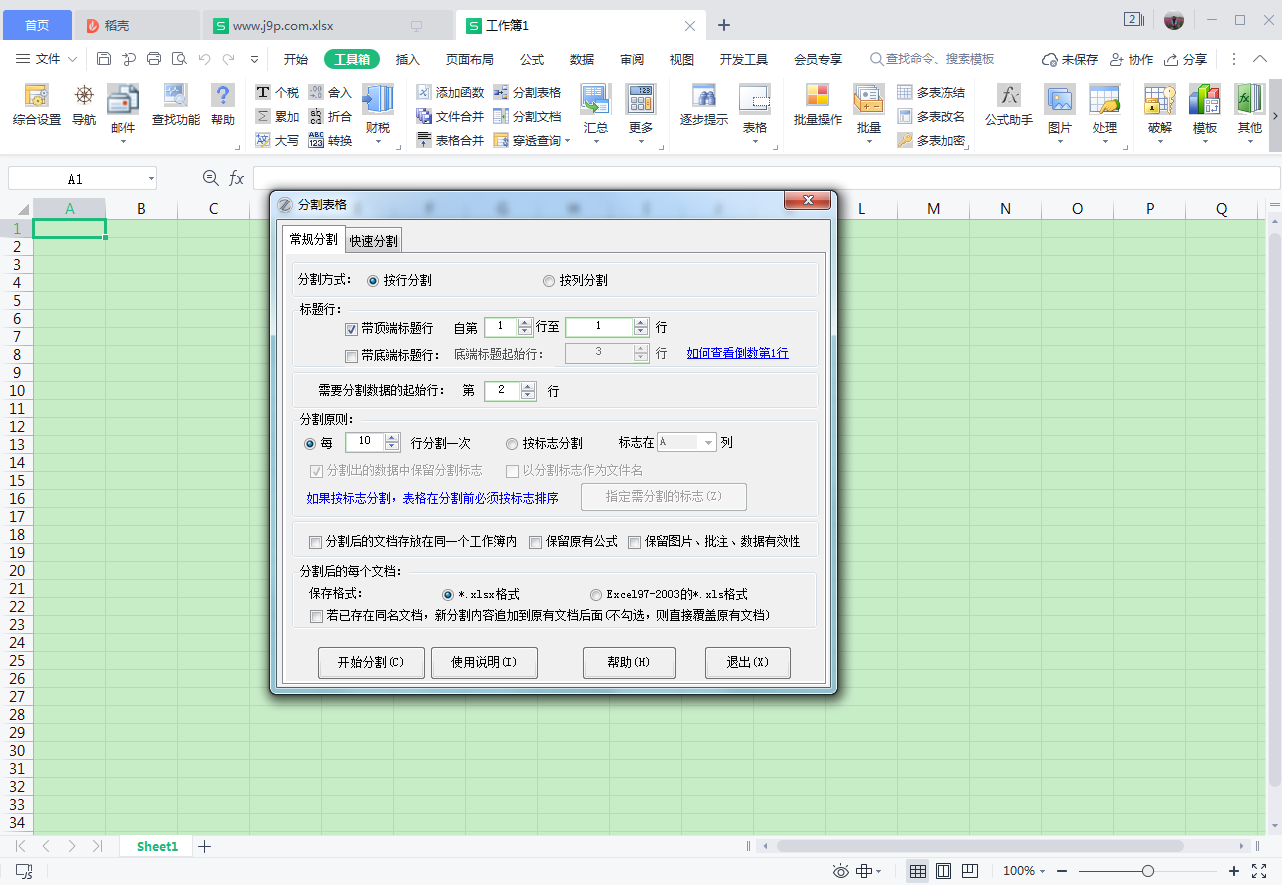
Task: Open the 模板 tool icon
Action: (x=1205, y=114)
